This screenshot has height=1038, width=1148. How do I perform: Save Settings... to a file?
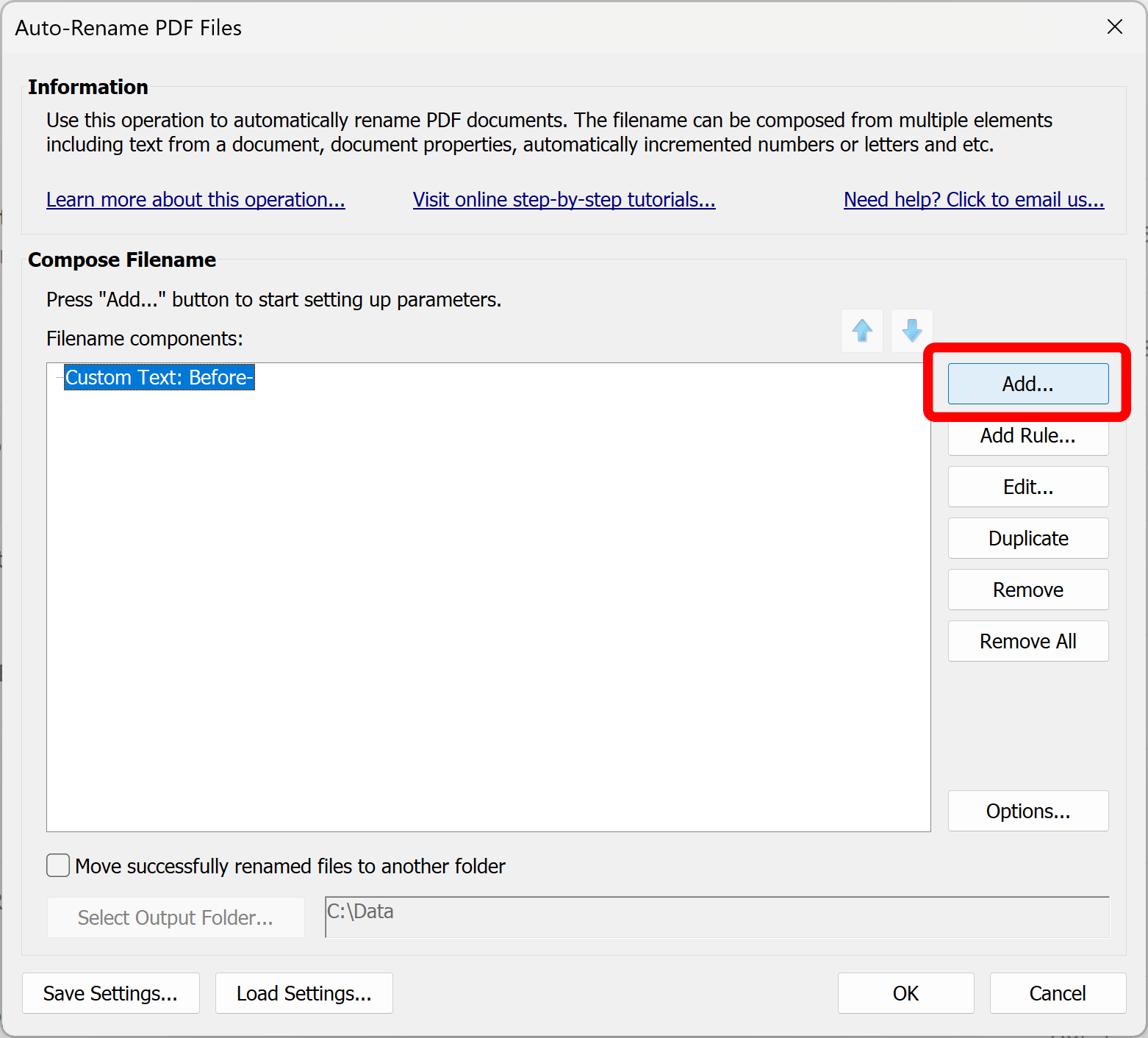111,993
